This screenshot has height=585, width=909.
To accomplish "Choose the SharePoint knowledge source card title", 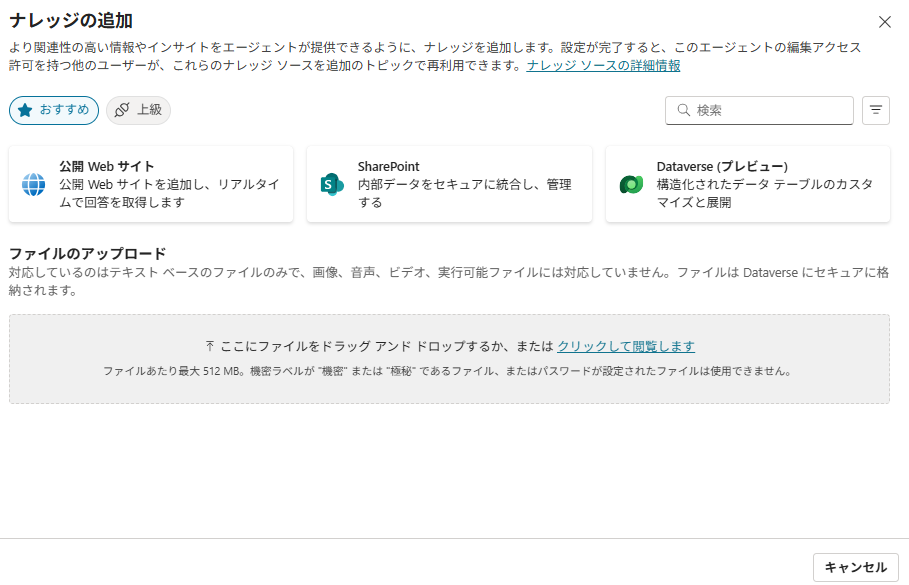I will (x=388, y=166).
